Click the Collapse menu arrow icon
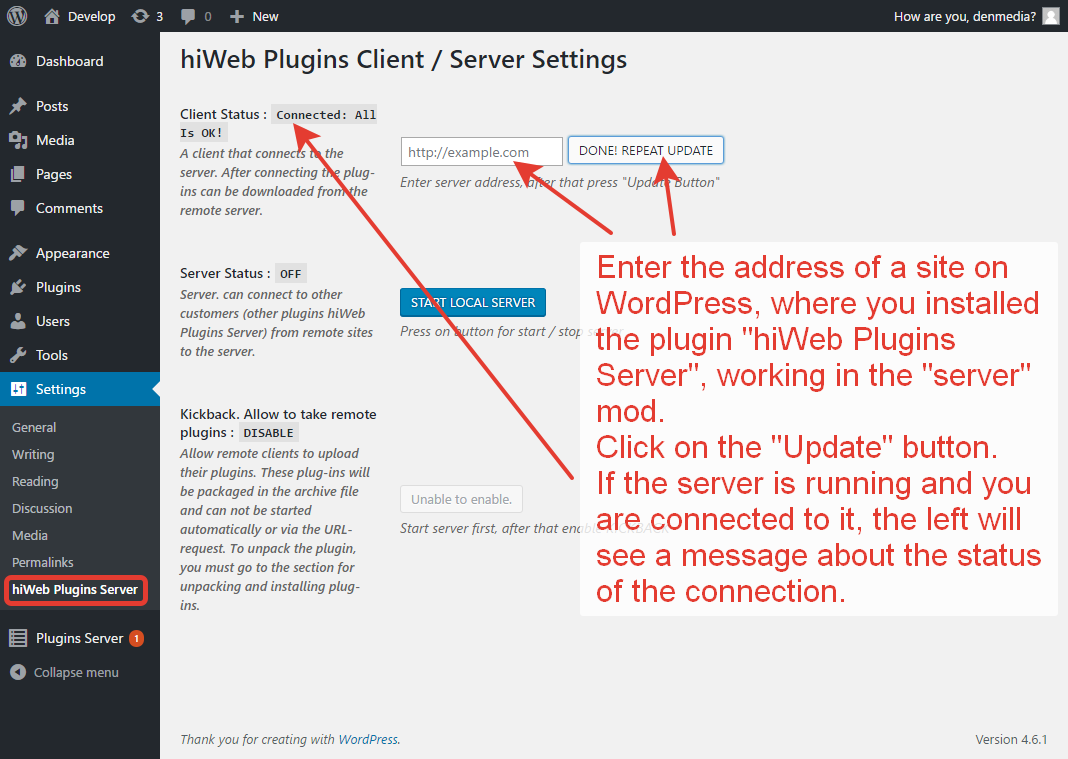The width and height of the screenshot is (1068, 759). (18, 672)
